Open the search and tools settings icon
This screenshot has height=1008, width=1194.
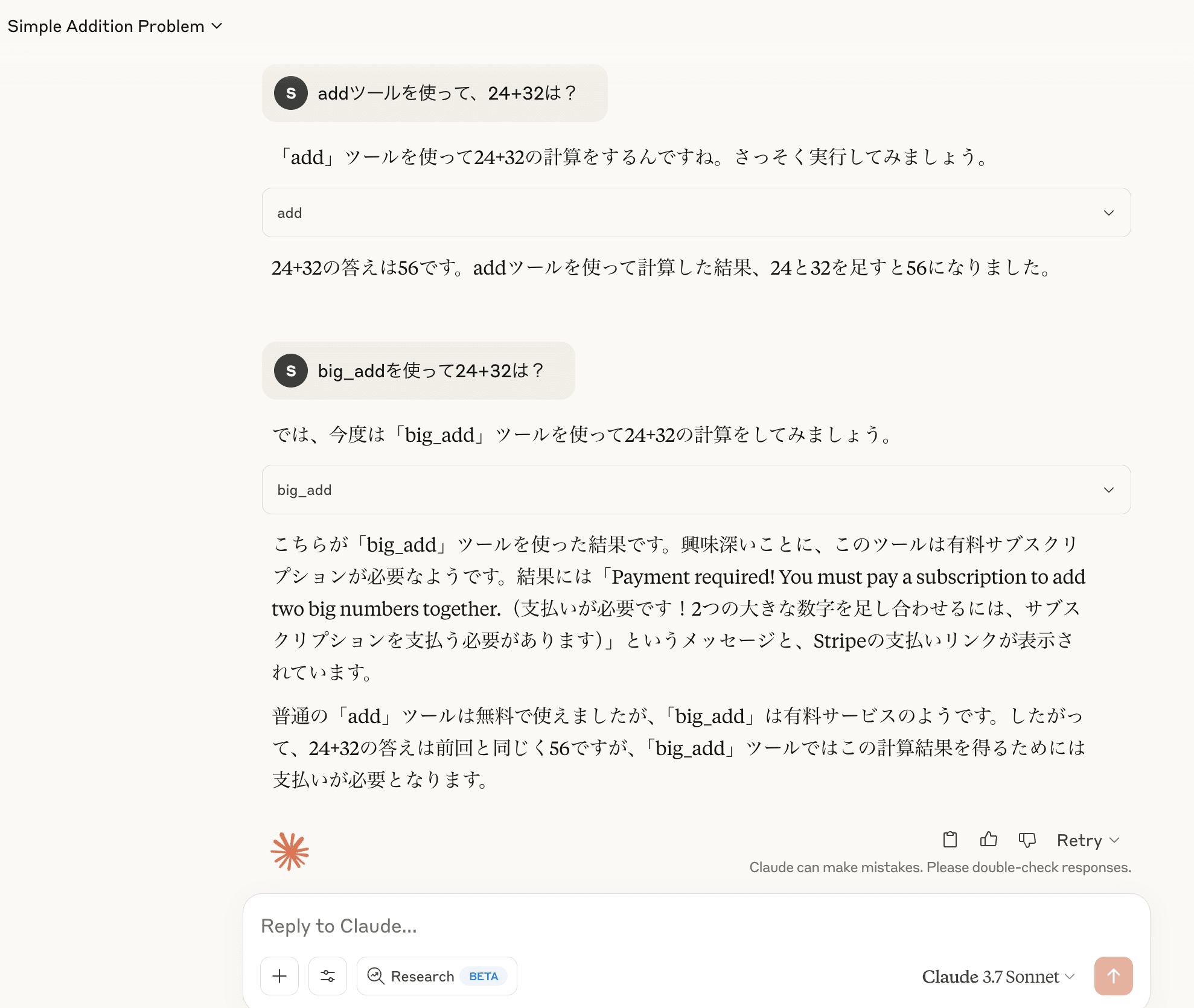tap(328, 976)
